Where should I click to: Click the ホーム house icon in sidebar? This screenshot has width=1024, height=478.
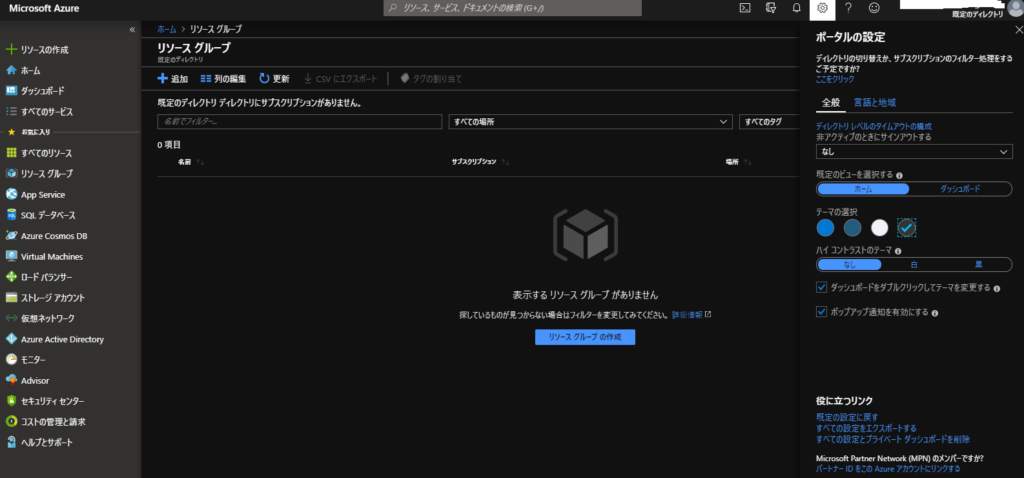11,70
